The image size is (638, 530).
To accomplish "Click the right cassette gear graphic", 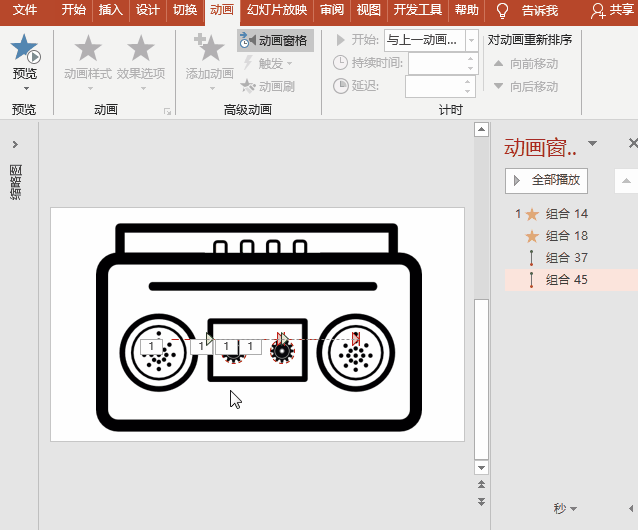I will [x=282, y=351].
